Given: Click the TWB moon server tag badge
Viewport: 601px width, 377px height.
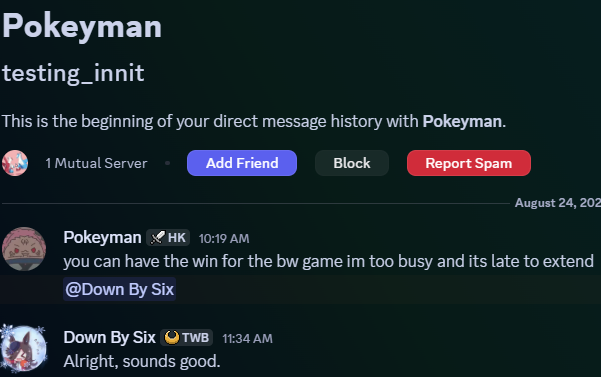Looking at the screenshot, I should point(187,338).
